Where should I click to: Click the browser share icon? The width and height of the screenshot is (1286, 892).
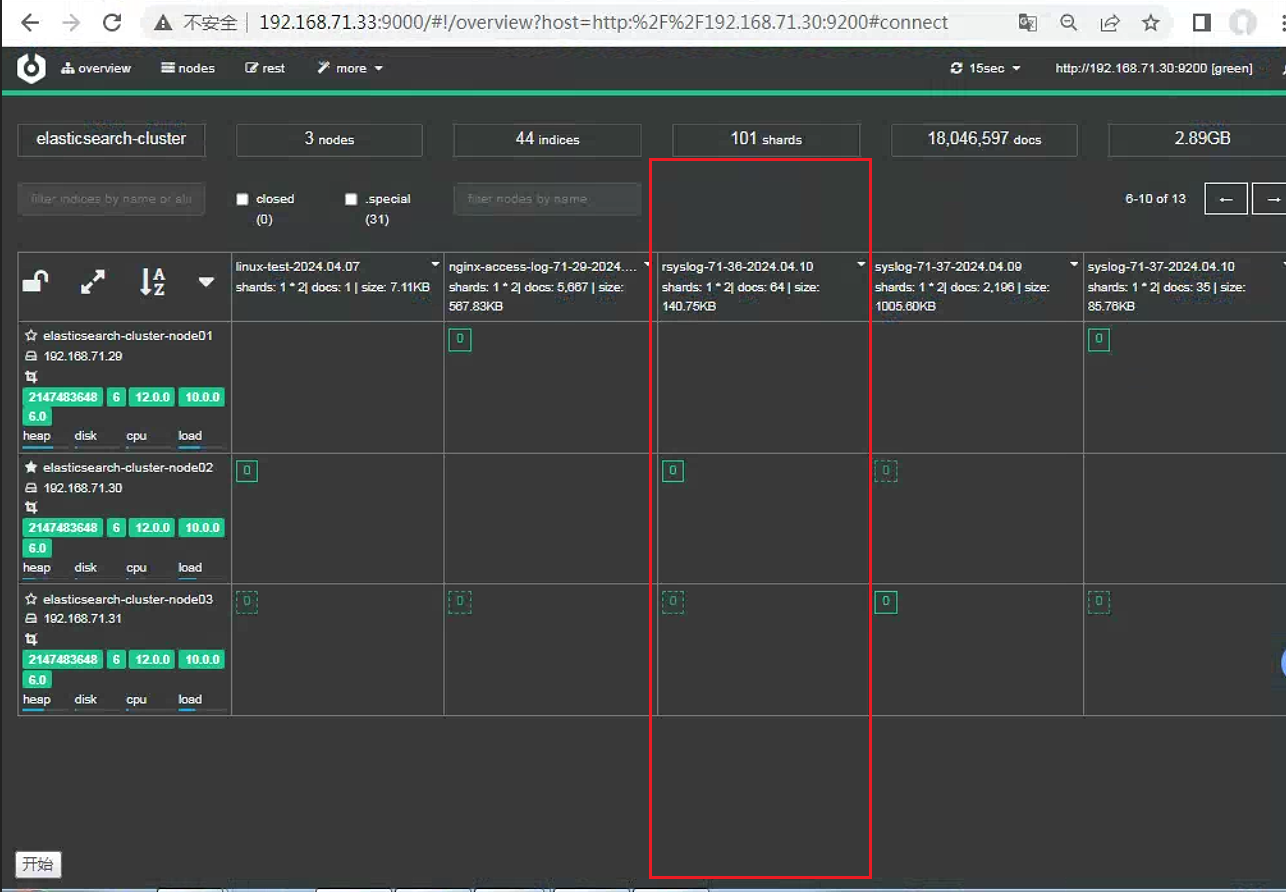[x=1110, y=22]
